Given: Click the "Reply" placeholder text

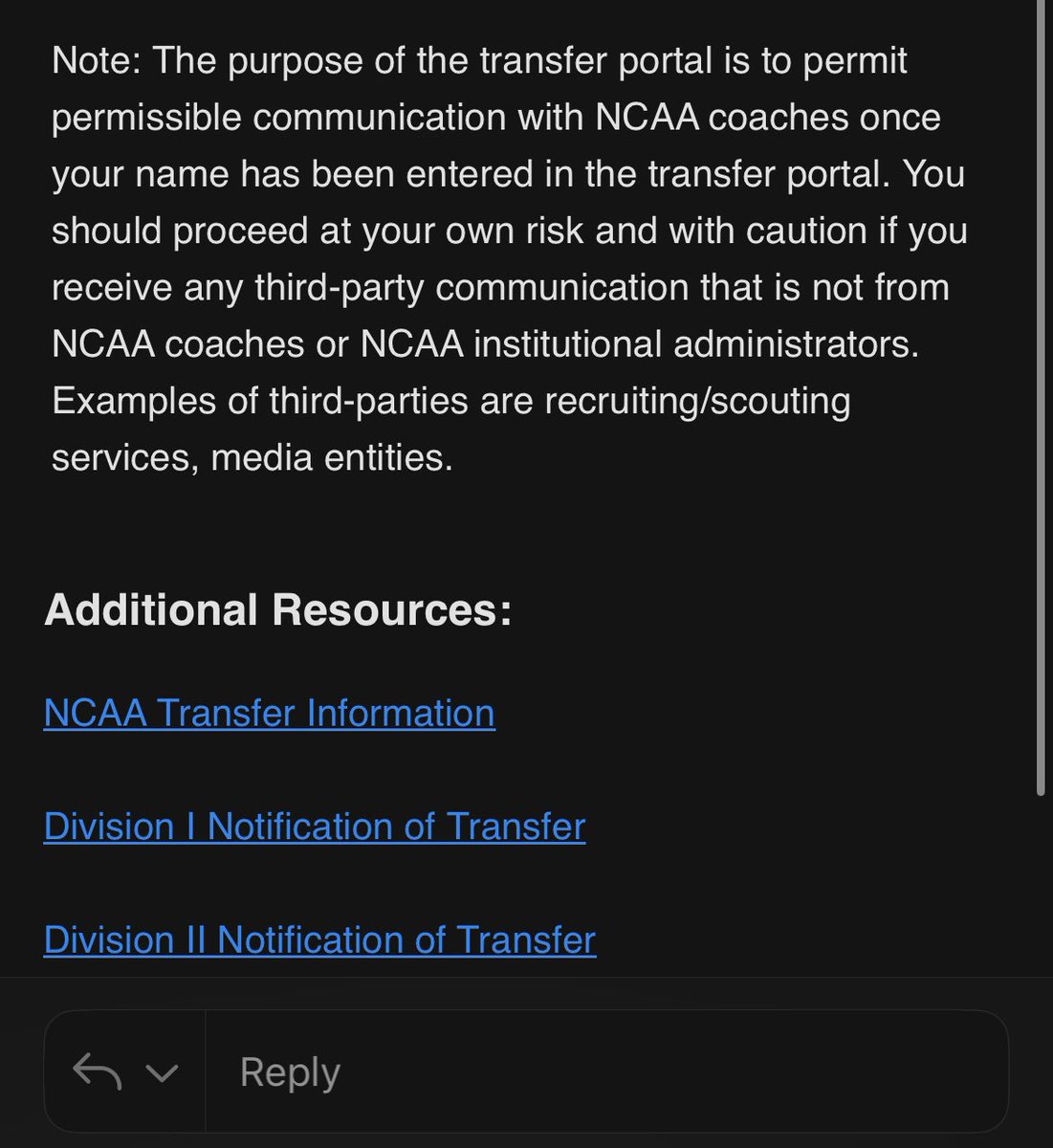Looking at the screenshot, I should 290,1071.
